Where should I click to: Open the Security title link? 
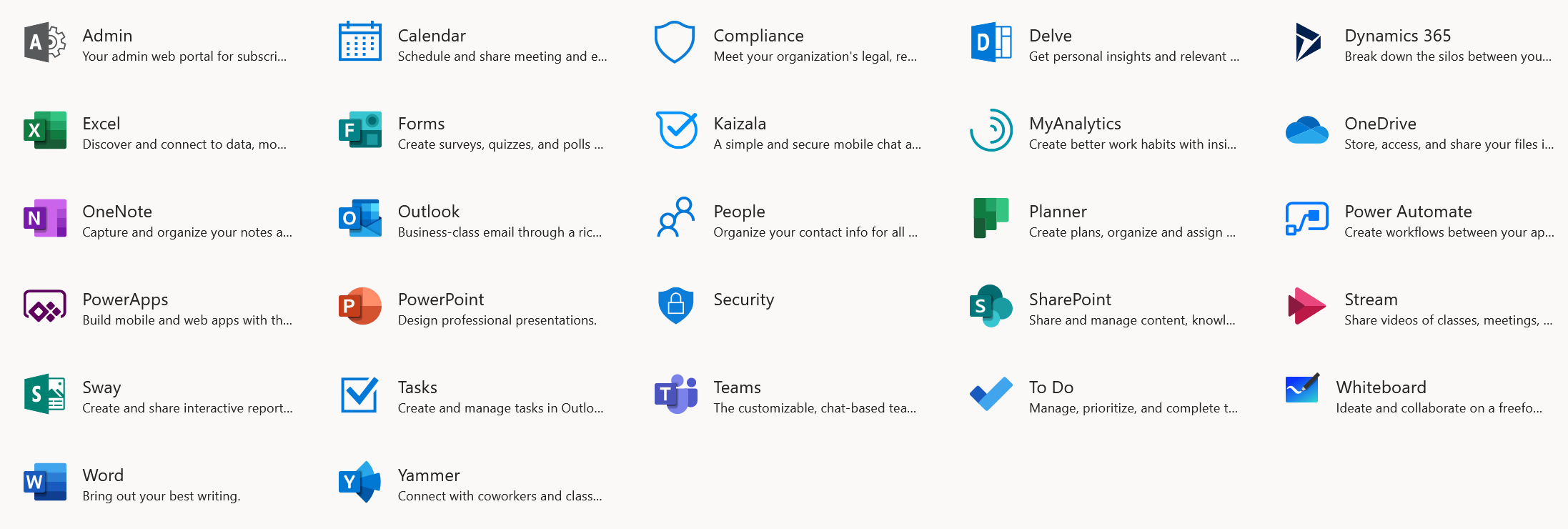tap(744, 300)
